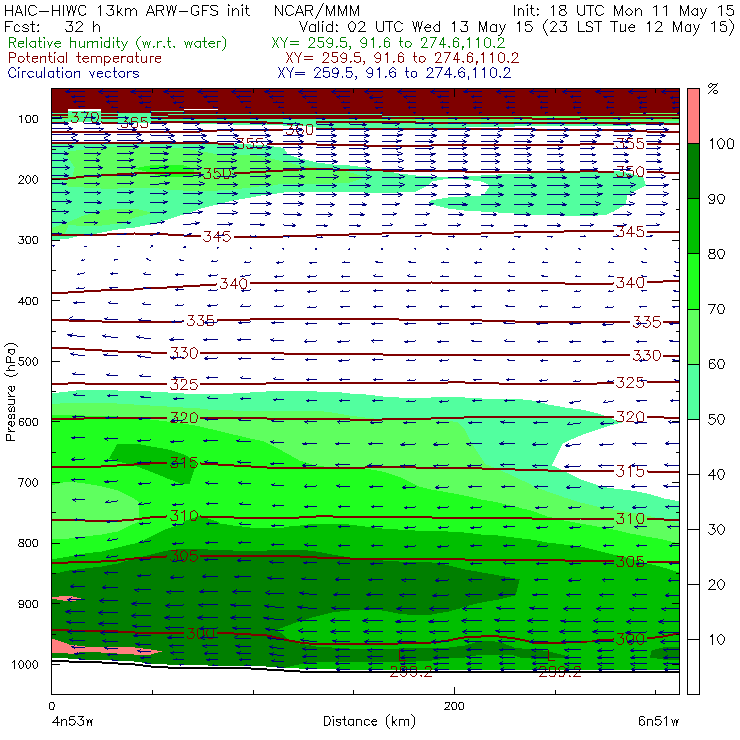Click the red XY coordinates line

402,58
